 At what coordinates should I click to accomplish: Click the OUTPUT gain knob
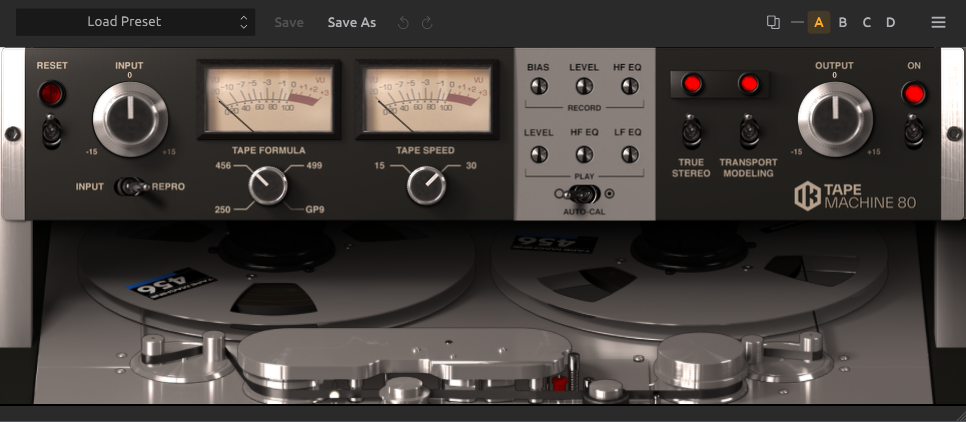pos(834,118)
